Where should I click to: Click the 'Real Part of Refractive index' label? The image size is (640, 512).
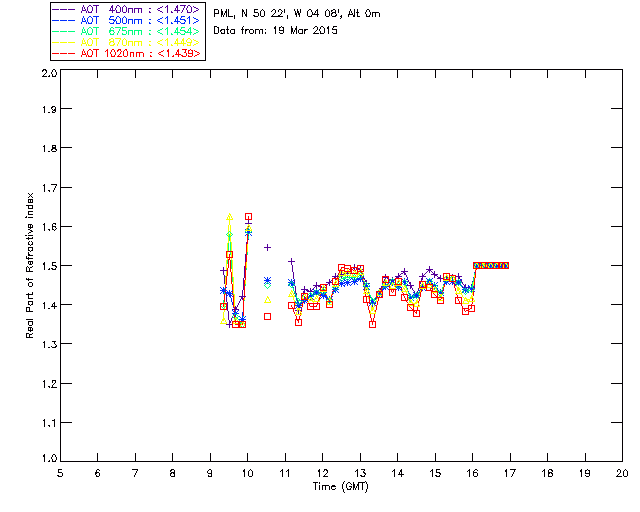(30, 265)
